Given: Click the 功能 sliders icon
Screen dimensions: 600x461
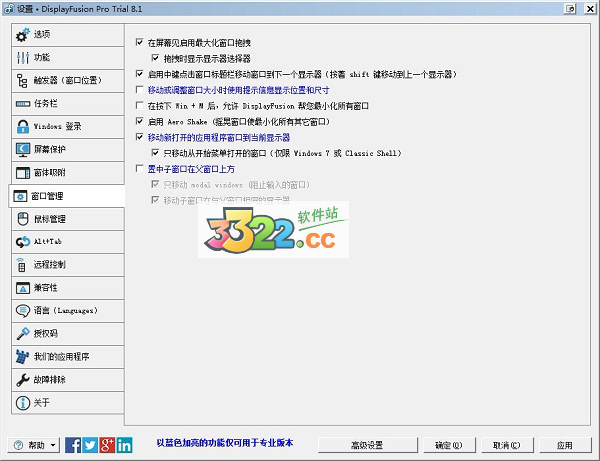Looking at the screenshot, I should (23, 58).
